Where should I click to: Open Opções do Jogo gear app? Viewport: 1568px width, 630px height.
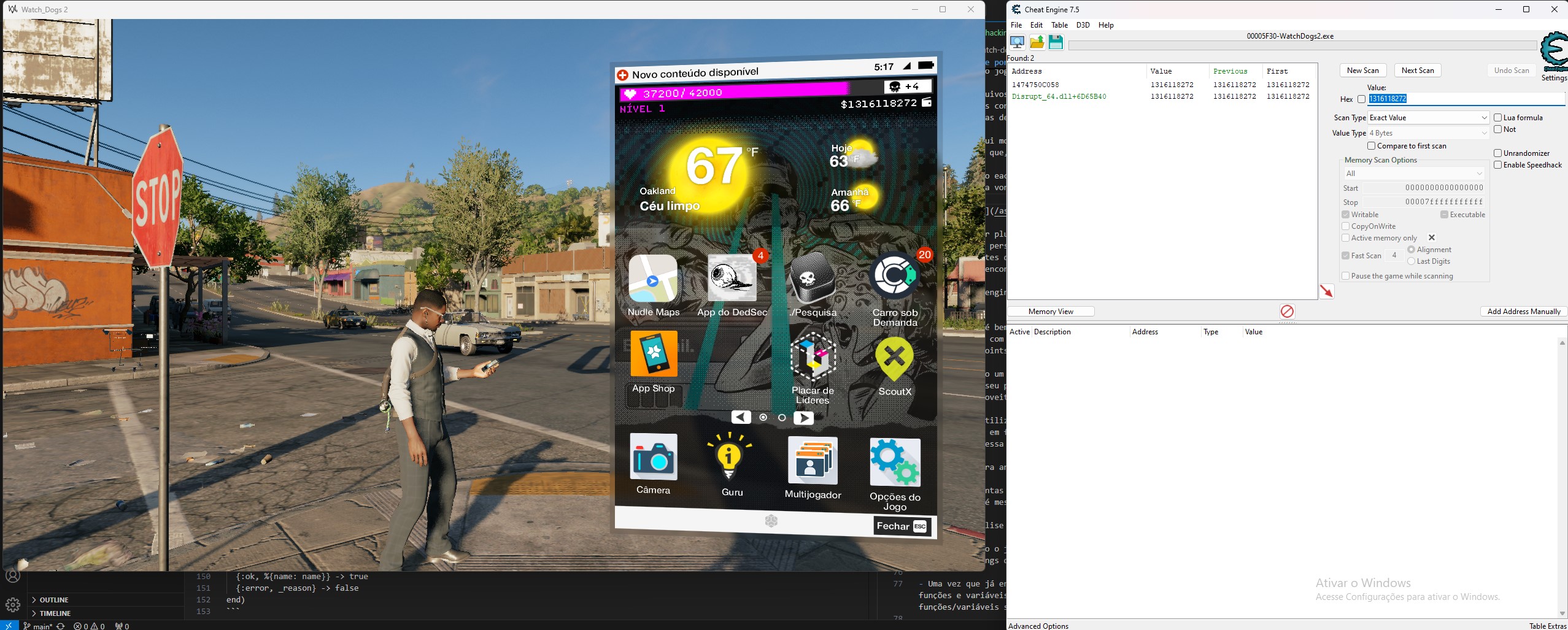point(895,463)
